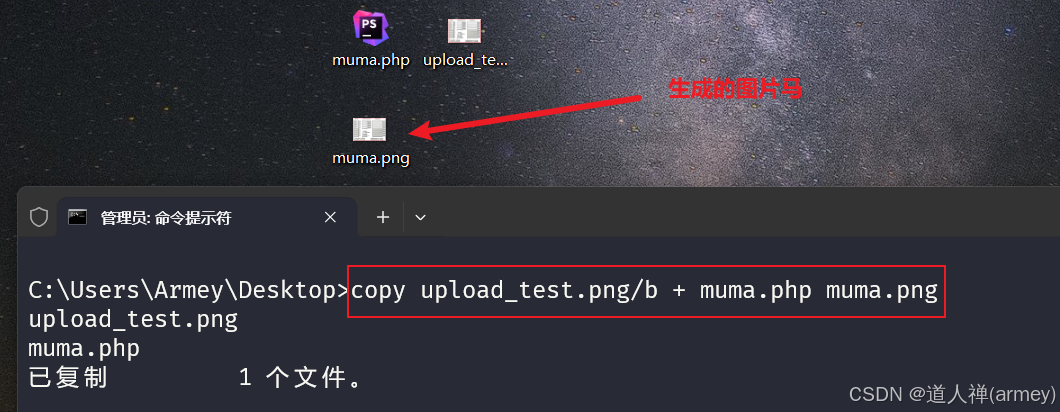Click the CSDN @道人禅(armey) watermark

pos(952,394)
